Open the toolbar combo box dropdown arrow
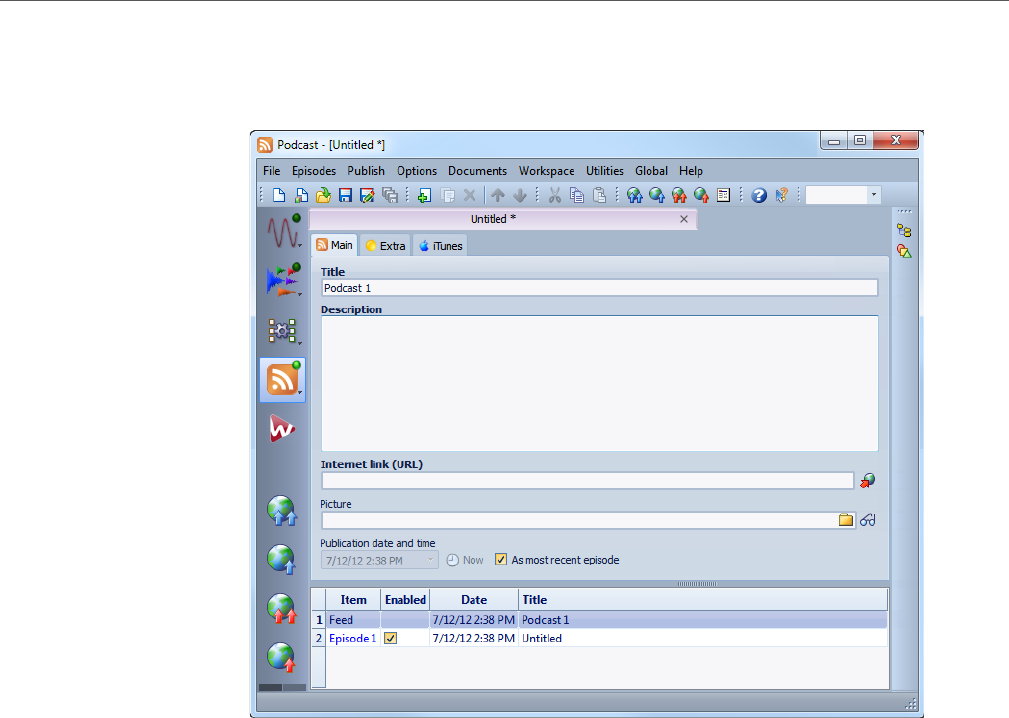 pyautogui.click(x=873, y=194)
